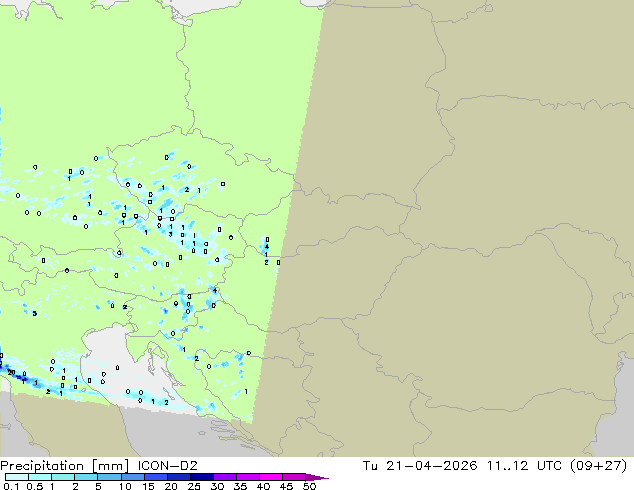Pick the 15–20 mm legend color swatch
Screen dimensions: 634x490
point(155,477)
